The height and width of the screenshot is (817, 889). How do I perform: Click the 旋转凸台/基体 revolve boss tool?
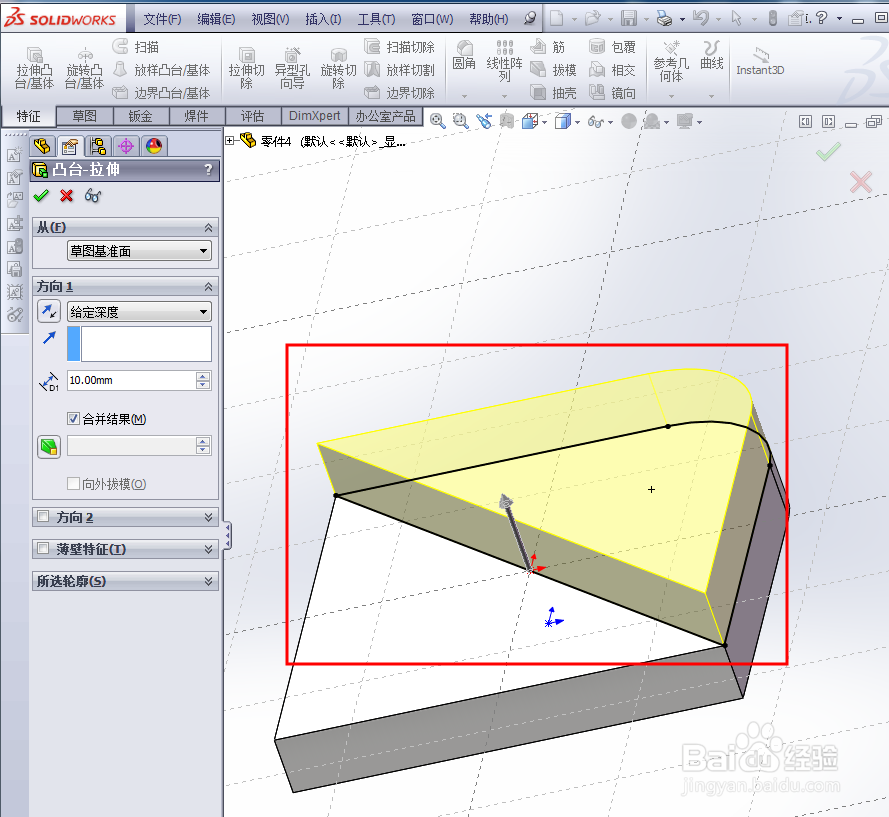tap(84, 69)
